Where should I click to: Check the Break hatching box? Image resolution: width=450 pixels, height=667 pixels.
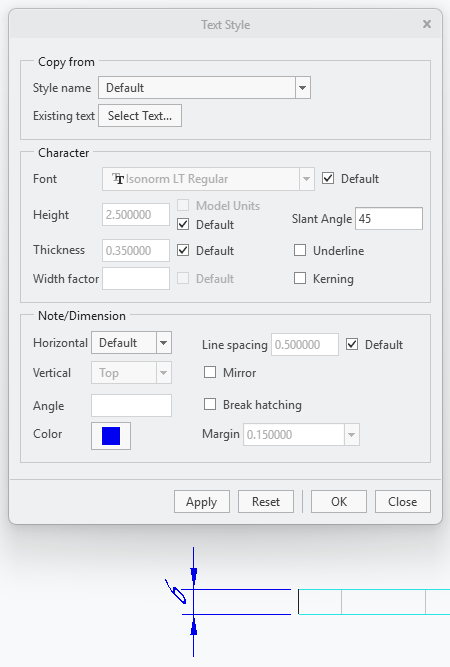click(210, 404)
